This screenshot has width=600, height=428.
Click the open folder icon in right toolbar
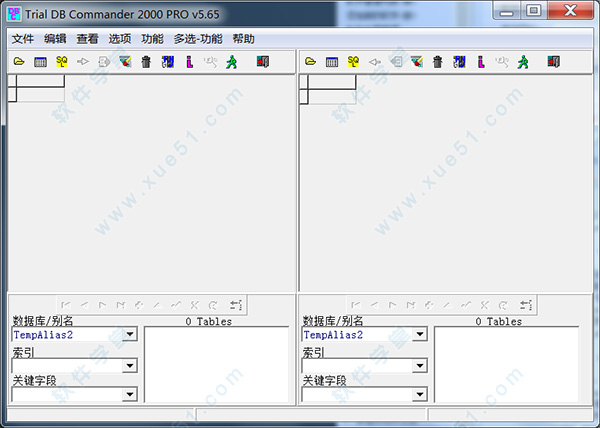pos(310,62)
